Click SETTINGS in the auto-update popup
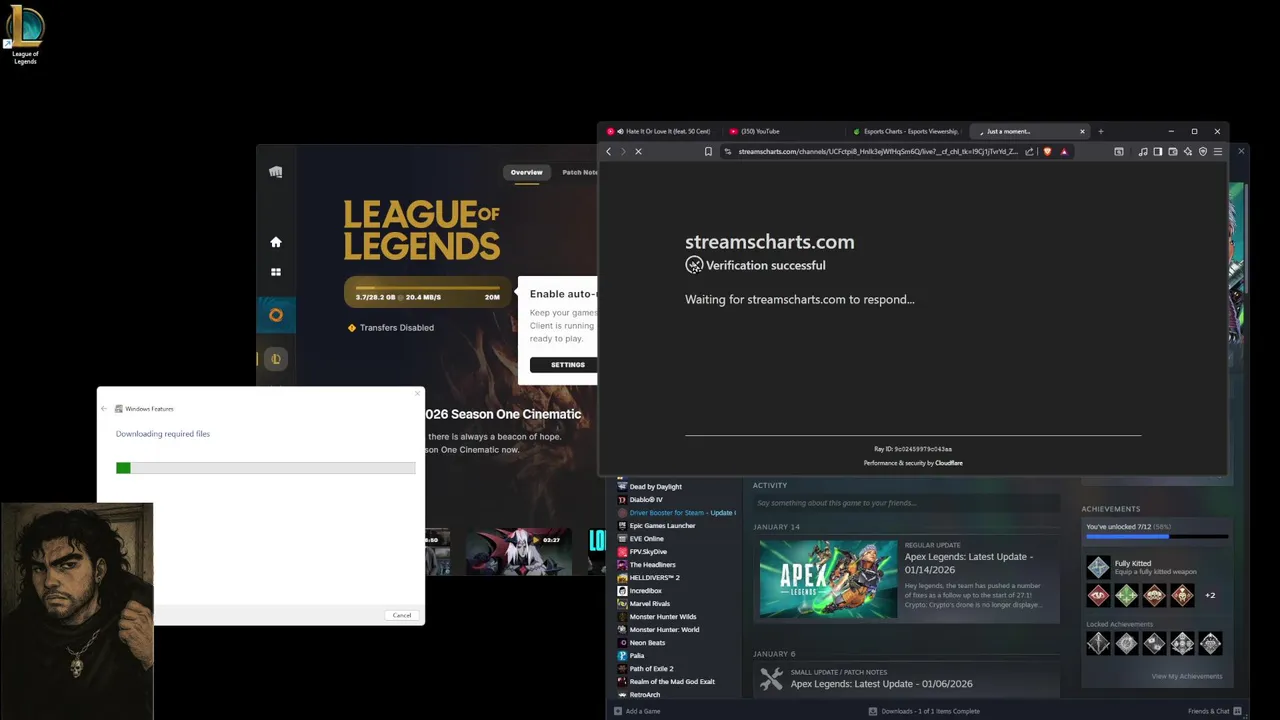This screenshot has height=720, width=1280. pos(567,365)
